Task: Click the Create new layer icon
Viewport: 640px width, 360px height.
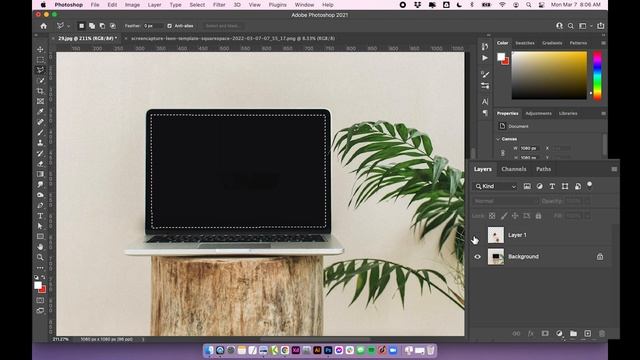Action: coord(587,333)
